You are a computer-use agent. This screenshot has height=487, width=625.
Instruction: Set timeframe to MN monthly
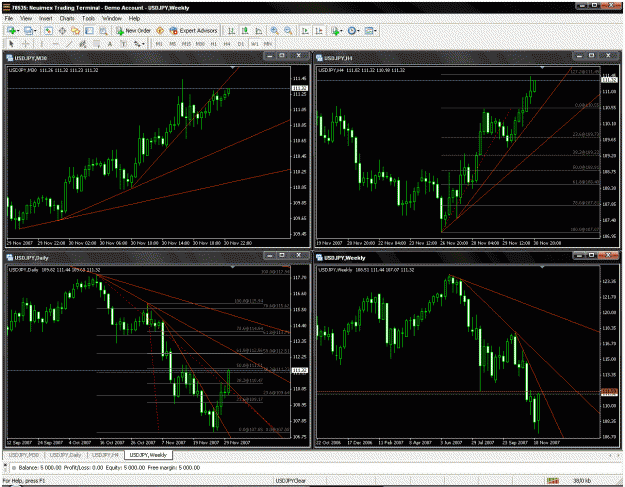pyautogui.click(x=268, y=44)
